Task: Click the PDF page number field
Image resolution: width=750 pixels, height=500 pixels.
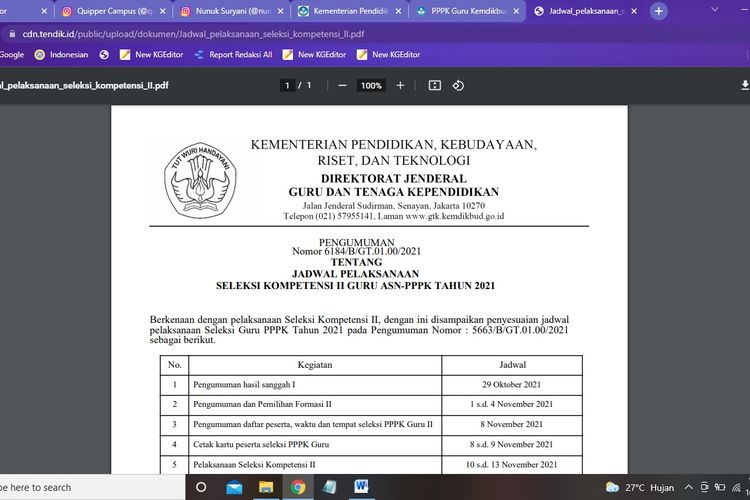Action: click(x=288, y=86)
